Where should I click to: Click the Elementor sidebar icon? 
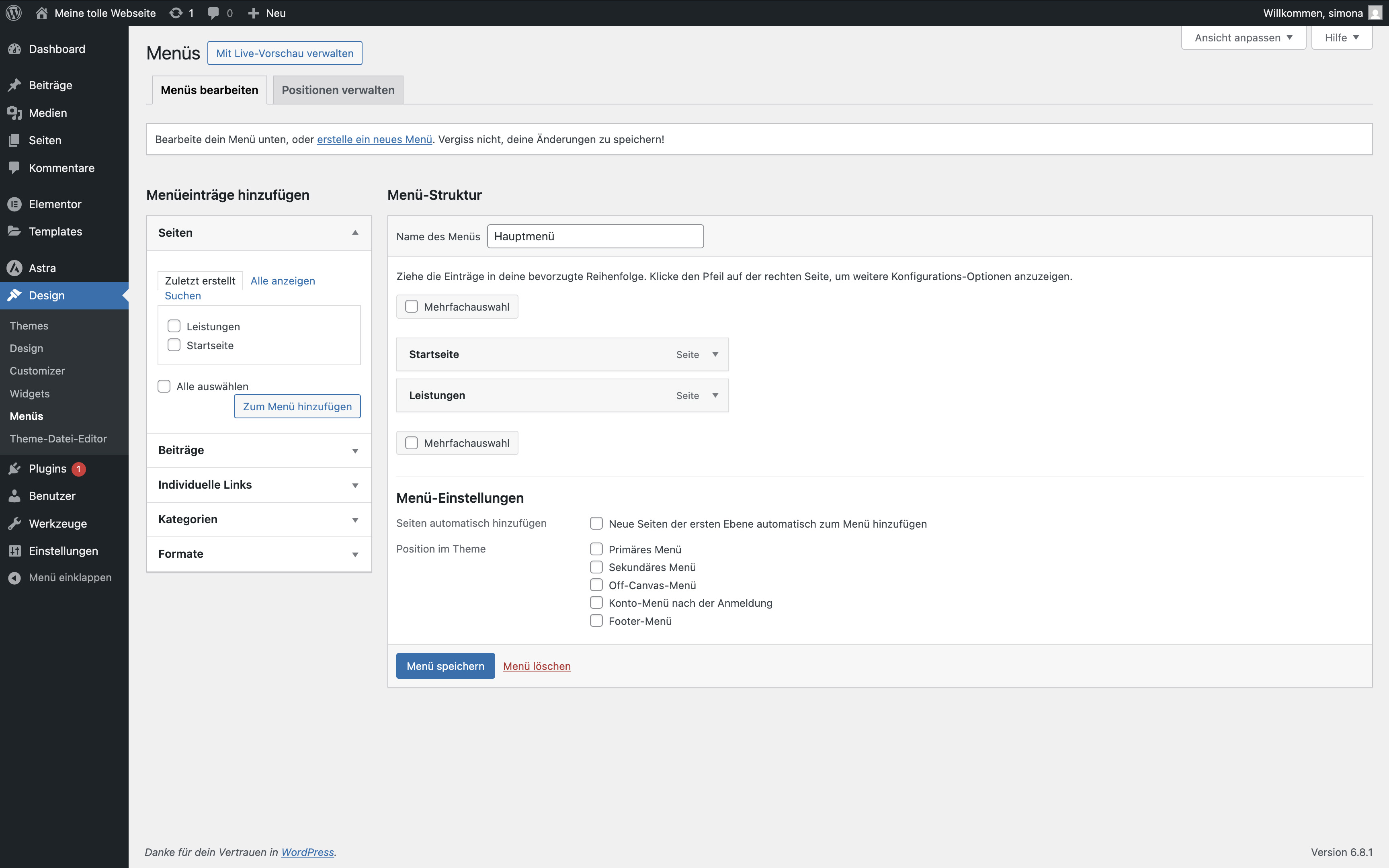coord(14,204)
